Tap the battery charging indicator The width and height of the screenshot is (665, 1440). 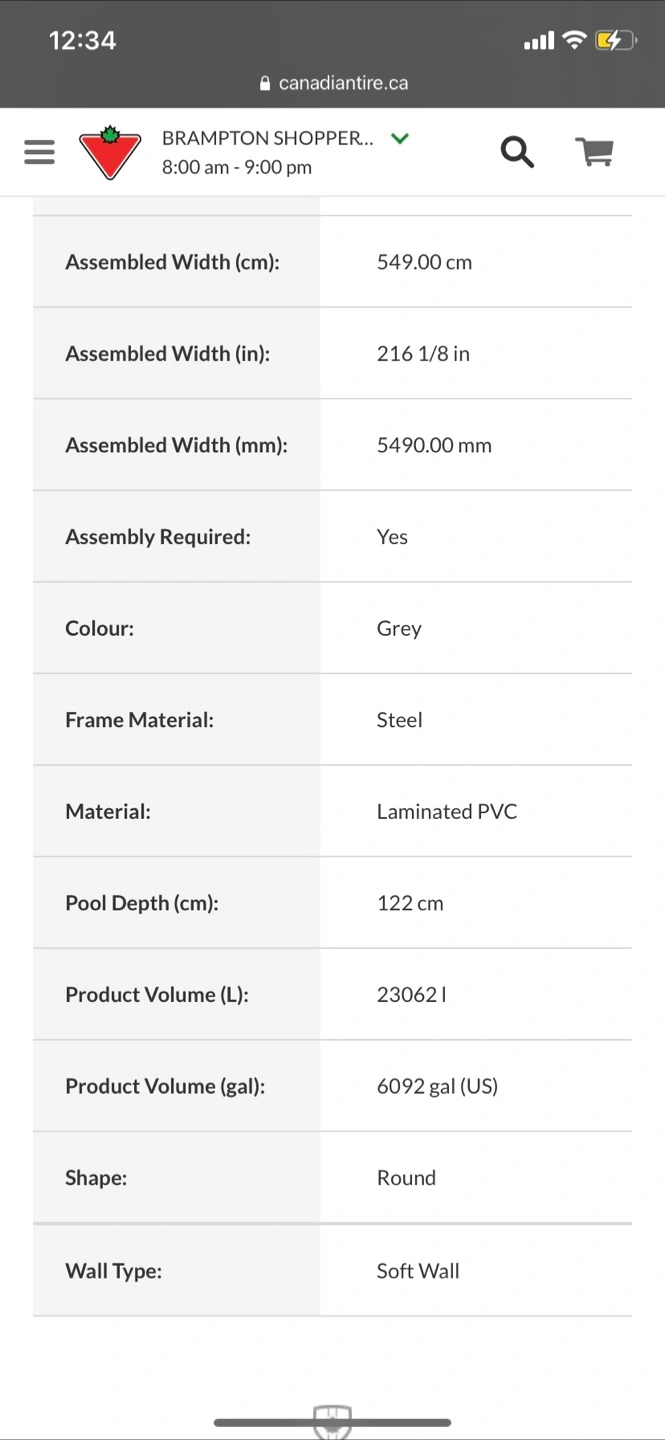616,40
